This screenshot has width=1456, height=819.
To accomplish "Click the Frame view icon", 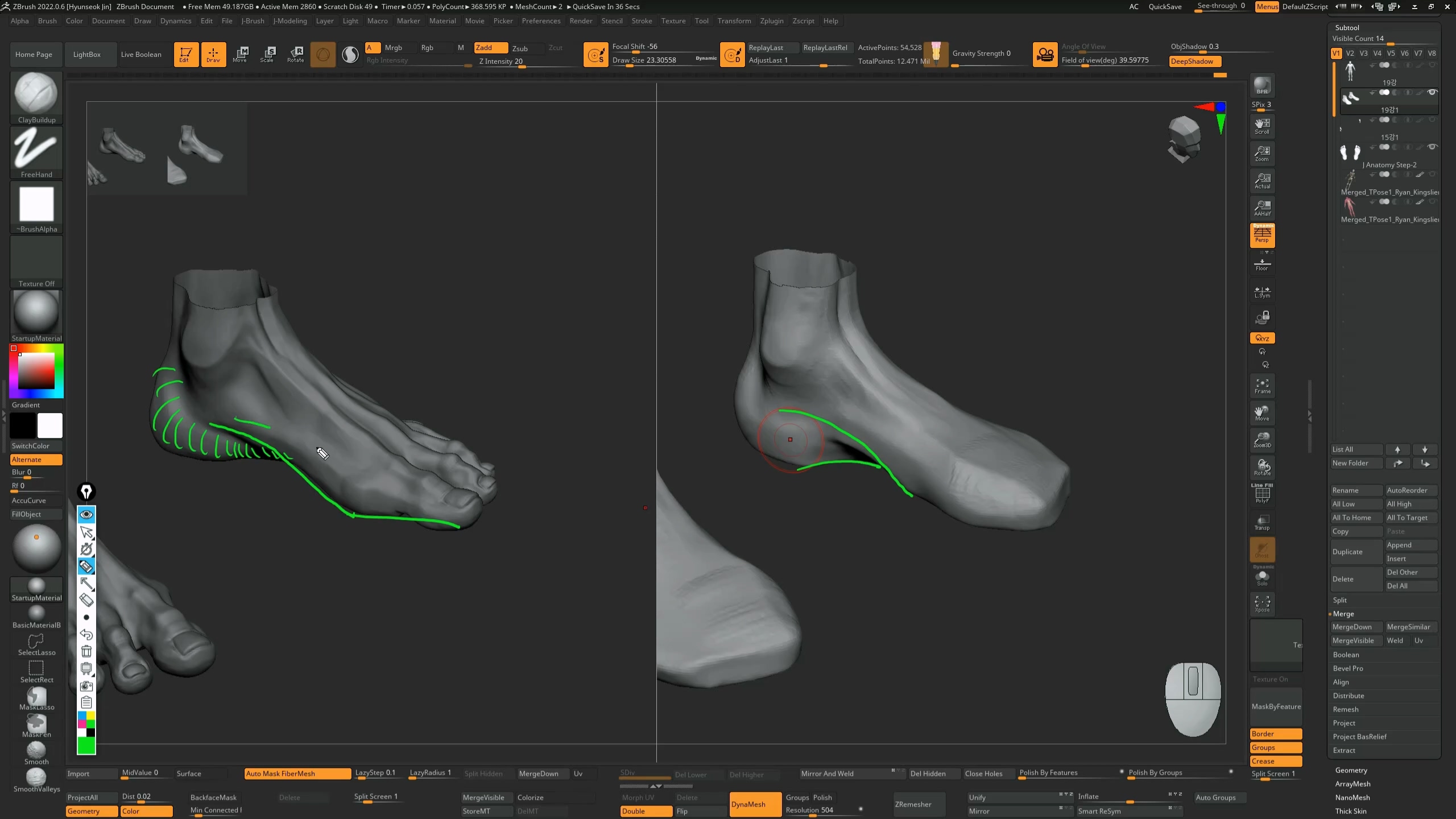I will pyautogui.click(x=1262, y=386).
